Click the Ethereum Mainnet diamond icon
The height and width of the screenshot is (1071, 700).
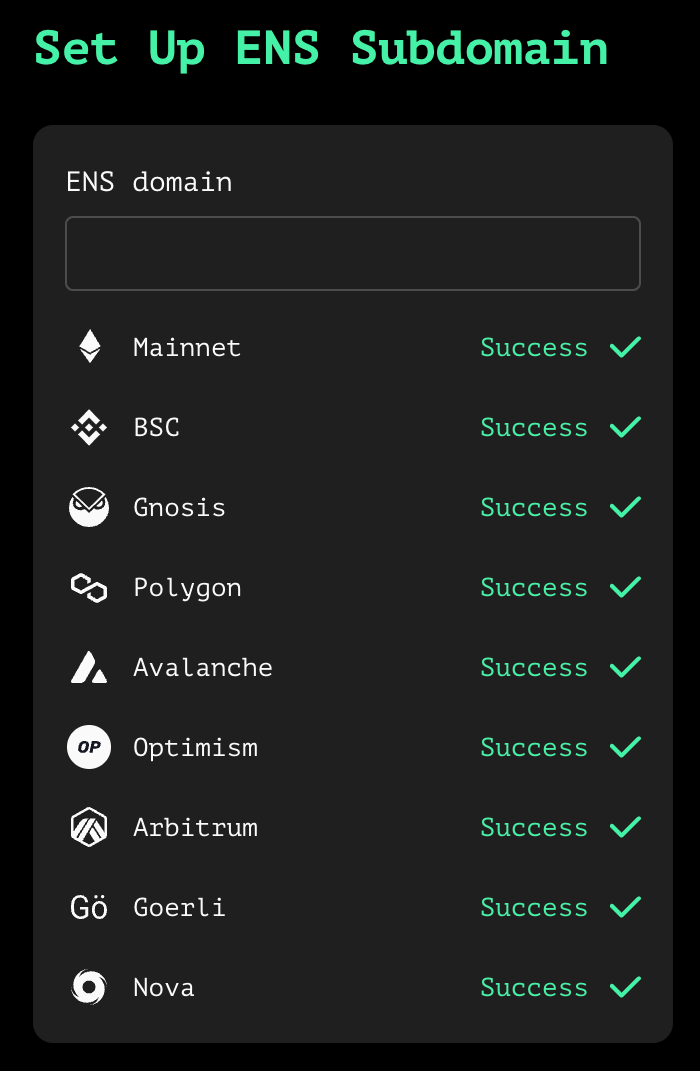click(89, 347)
